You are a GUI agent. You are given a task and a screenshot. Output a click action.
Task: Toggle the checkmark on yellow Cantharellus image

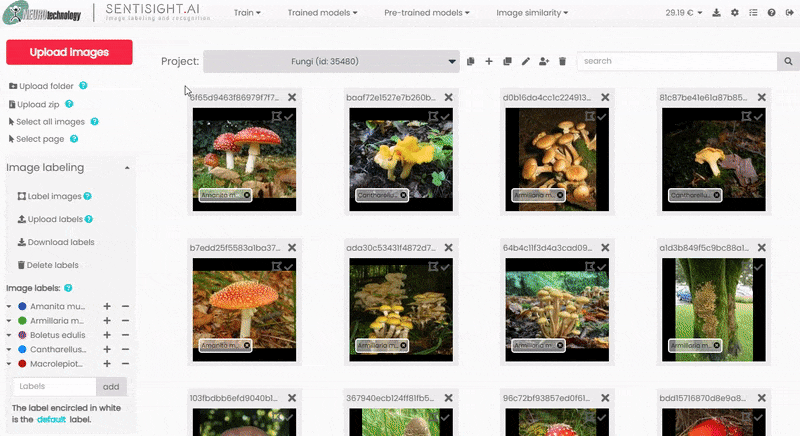(x=446, y=117)
